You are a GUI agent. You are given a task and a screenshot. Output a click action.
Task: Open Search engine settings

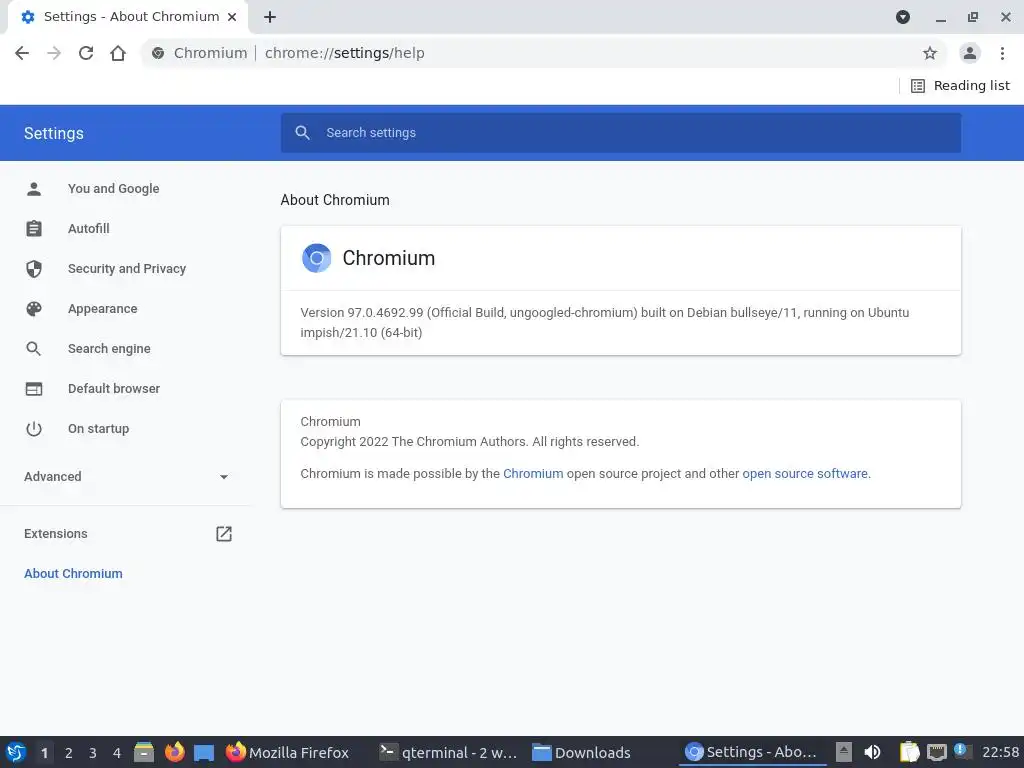click(109, 349)
